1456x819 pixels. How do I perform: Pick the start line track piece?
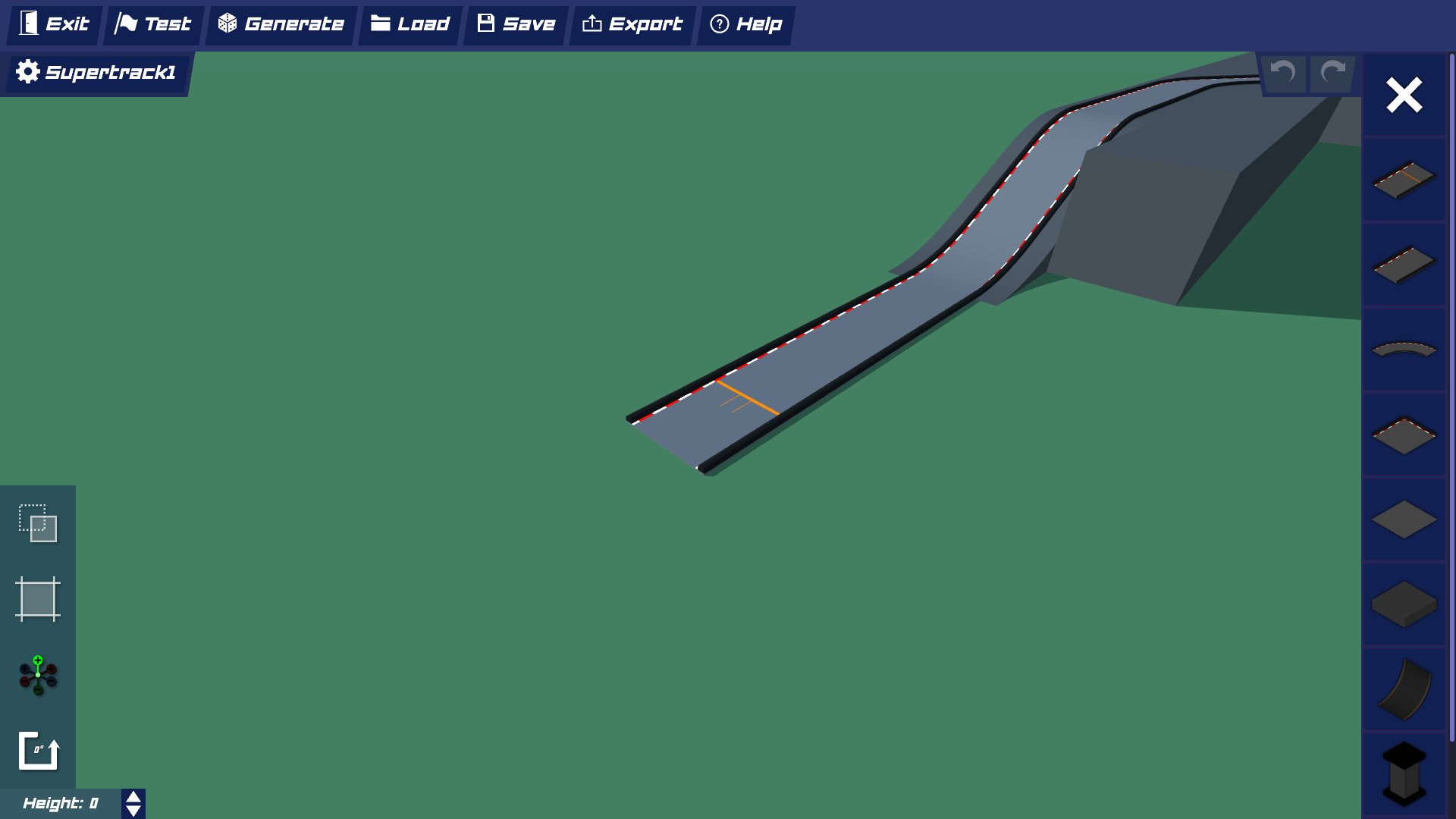[x=1403, y=180]
